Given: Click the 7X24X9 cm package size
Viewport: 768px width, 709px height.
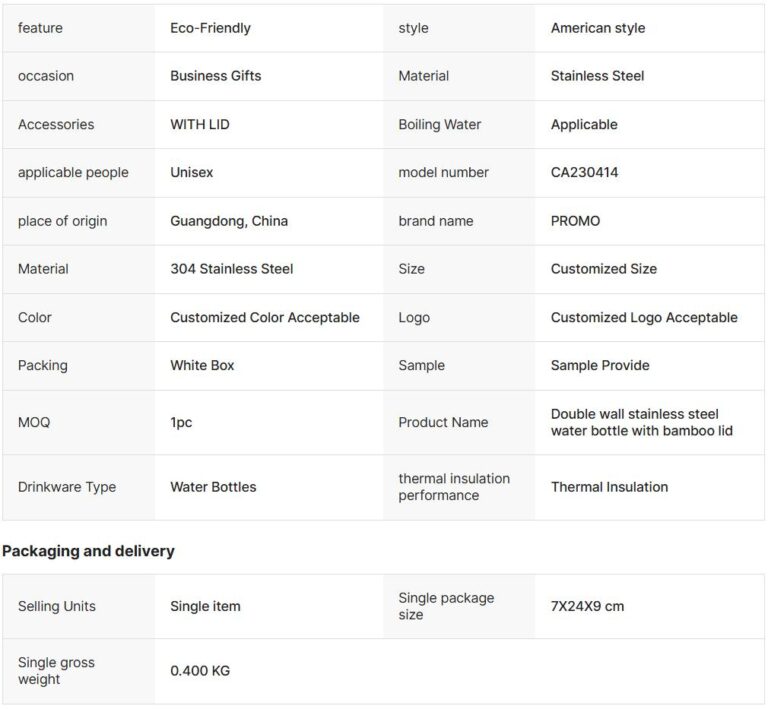Looking at the screenshot, I should (587, 606).
